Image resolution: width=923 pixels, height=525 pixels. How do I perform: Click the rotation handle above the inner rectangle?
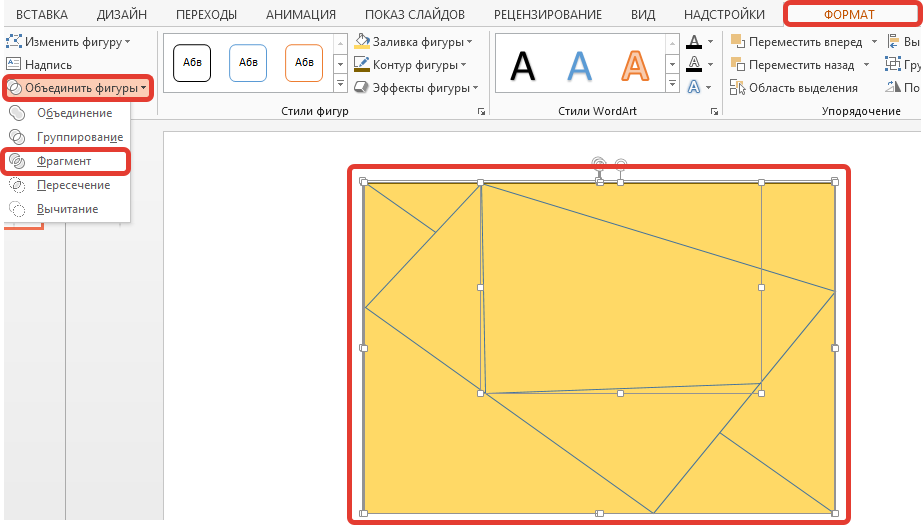point(620,164)
